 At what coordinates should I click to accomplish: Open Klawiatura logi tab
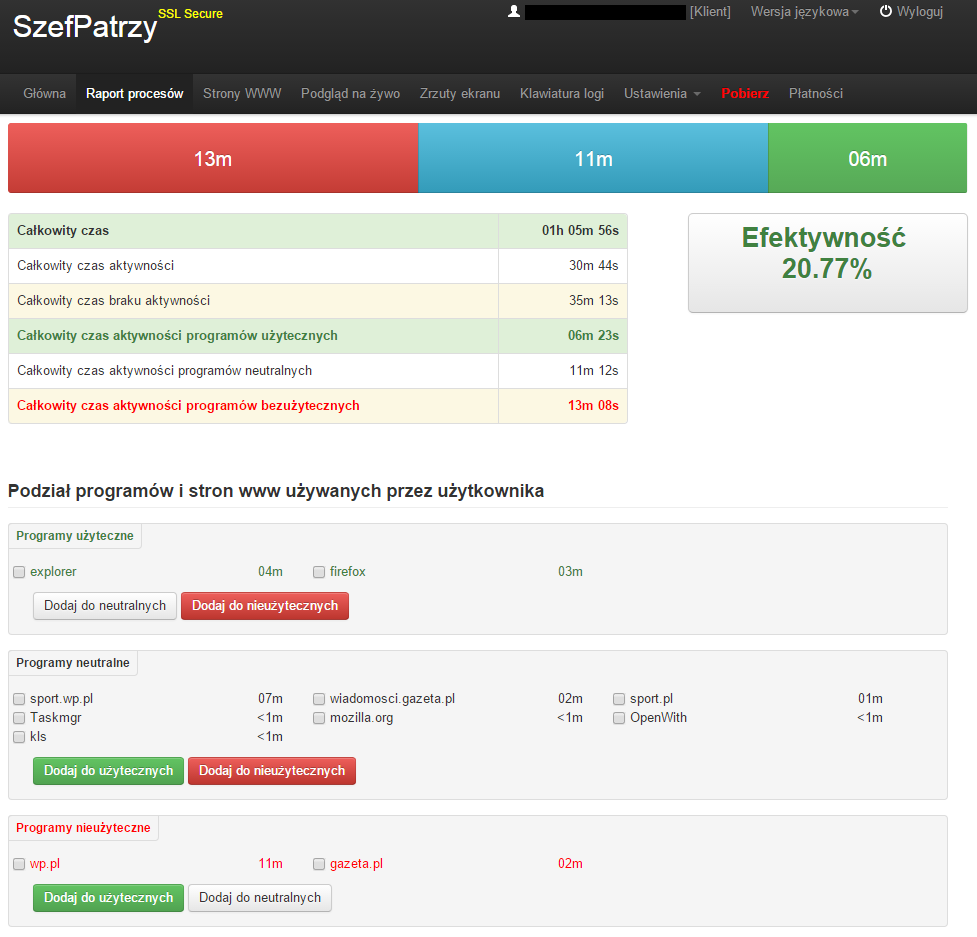(562, 93)
